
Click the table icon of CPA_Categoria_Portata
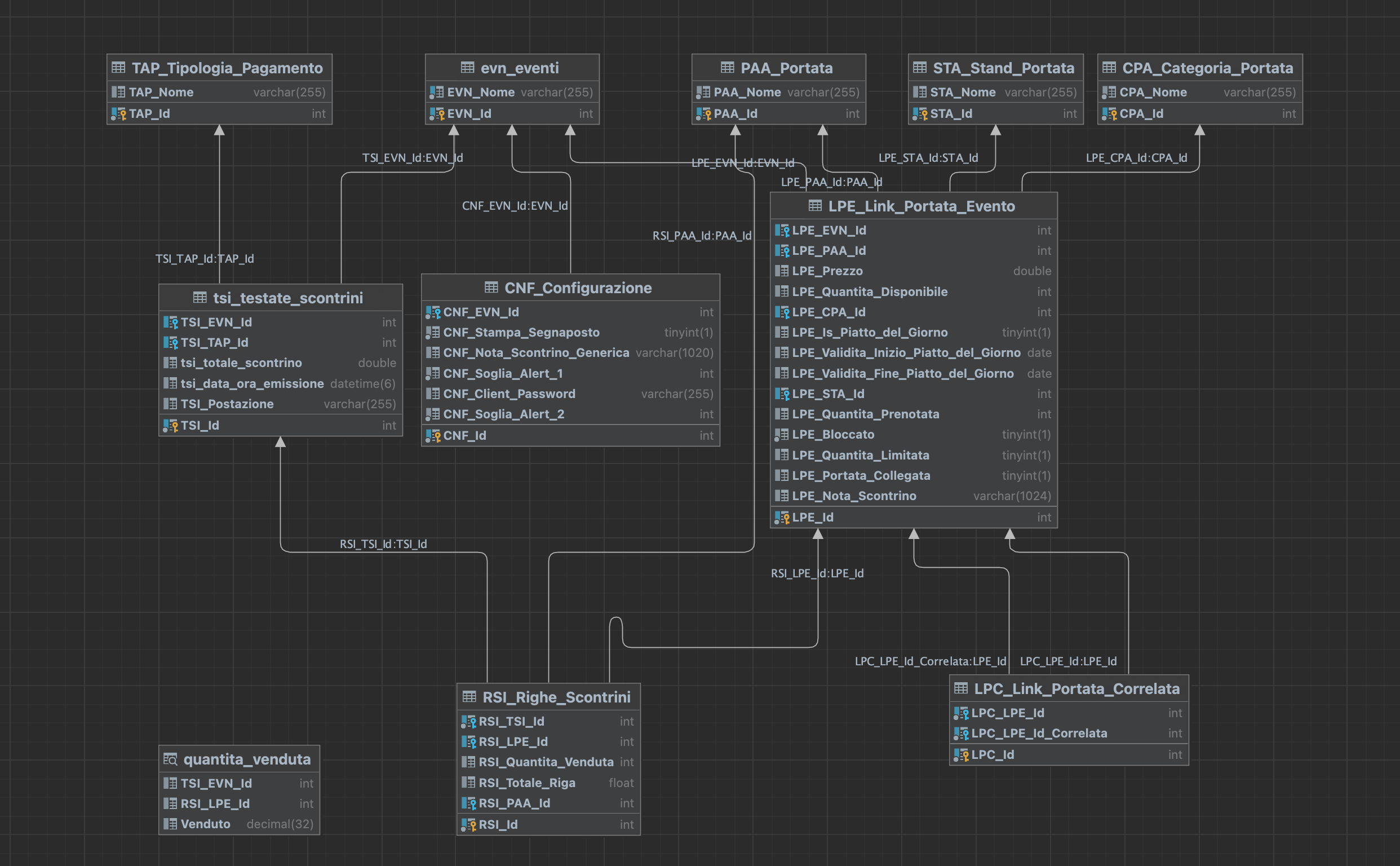pyautogui.click(x=1109, y=68)
